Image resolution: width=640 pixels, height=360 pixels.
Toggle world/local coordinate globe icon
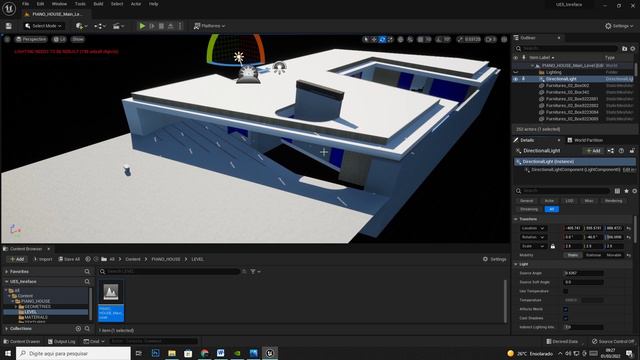click(x=400, y=39)
